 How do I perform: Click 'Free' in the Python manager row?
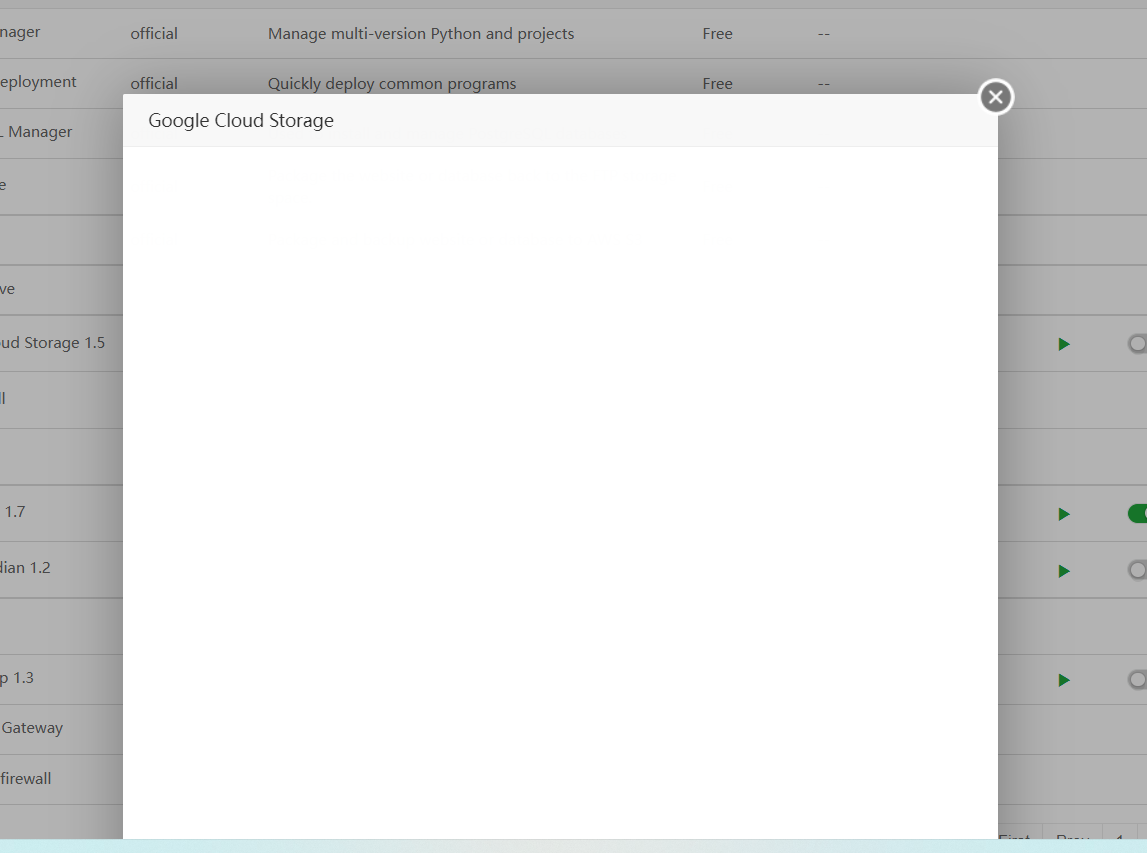tap(717, 34)
